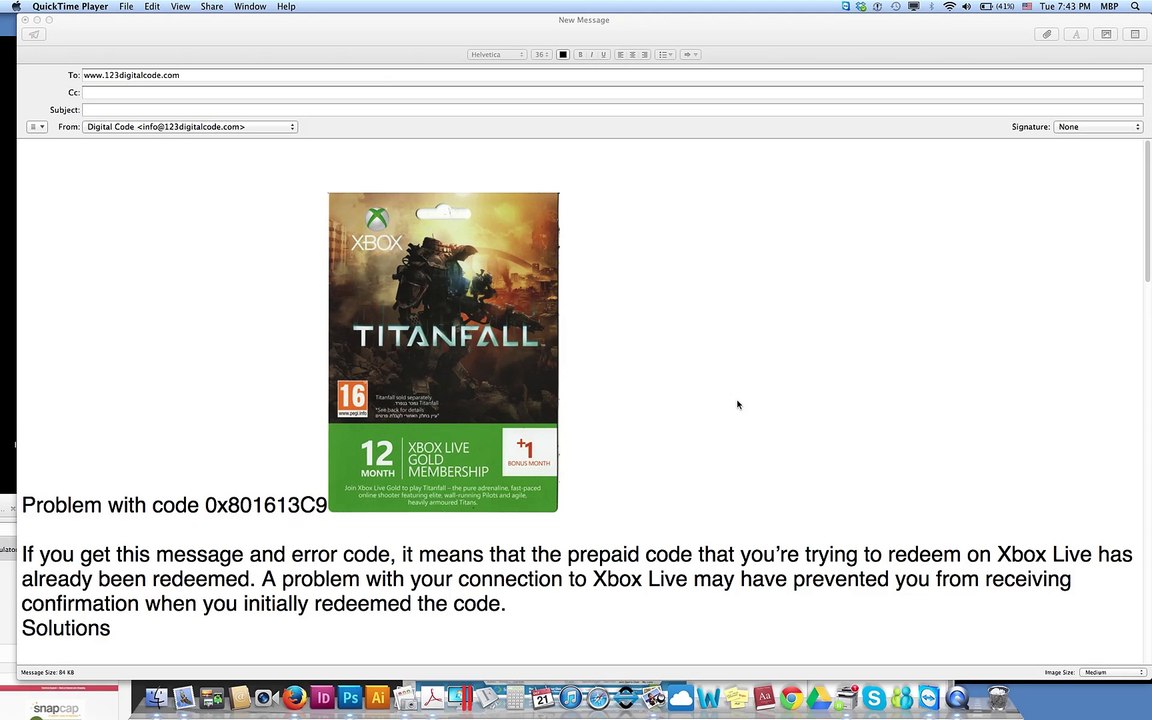
Task: Open Skype from the dock
Action: coord(874,697)
